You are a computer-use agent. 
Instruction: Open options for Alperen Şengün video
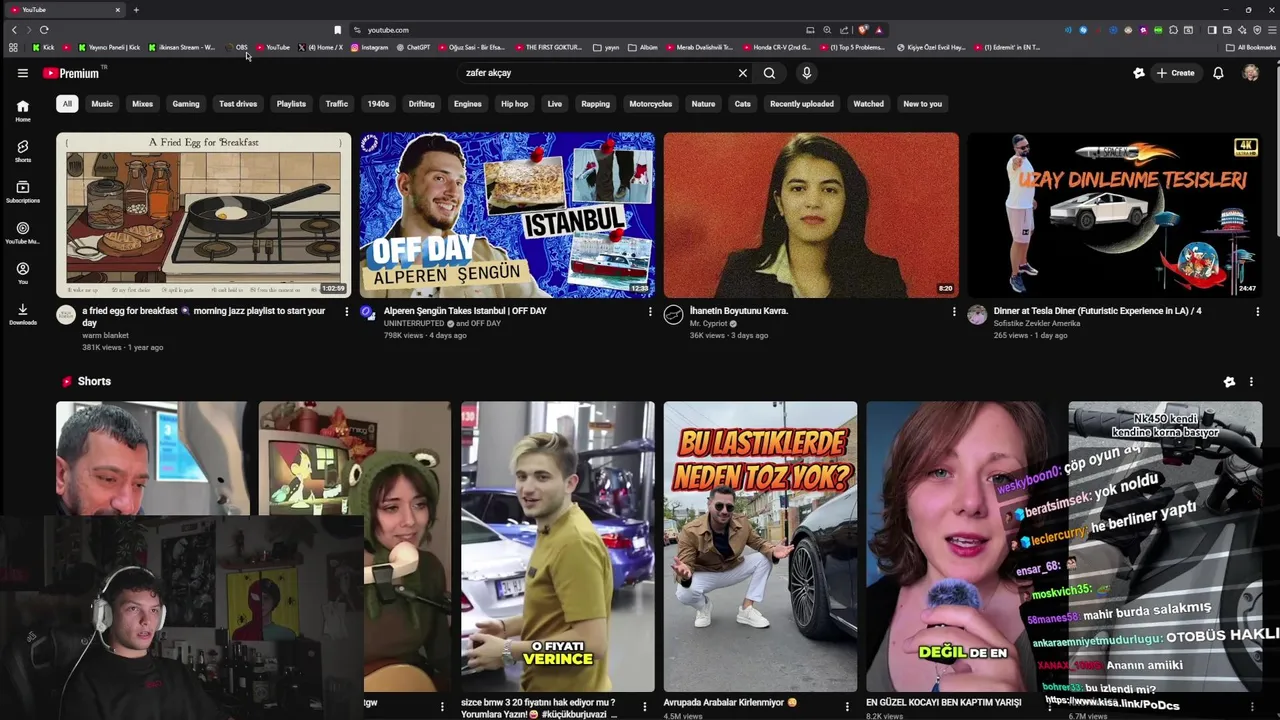coord(650,312)
